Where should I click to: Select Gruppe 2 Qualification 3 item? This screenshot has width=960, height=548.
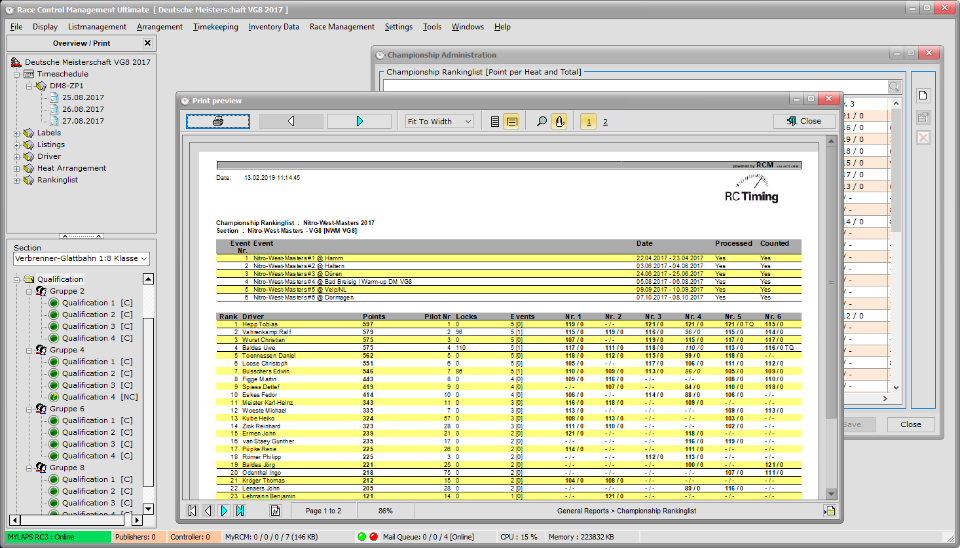point(97,326)
